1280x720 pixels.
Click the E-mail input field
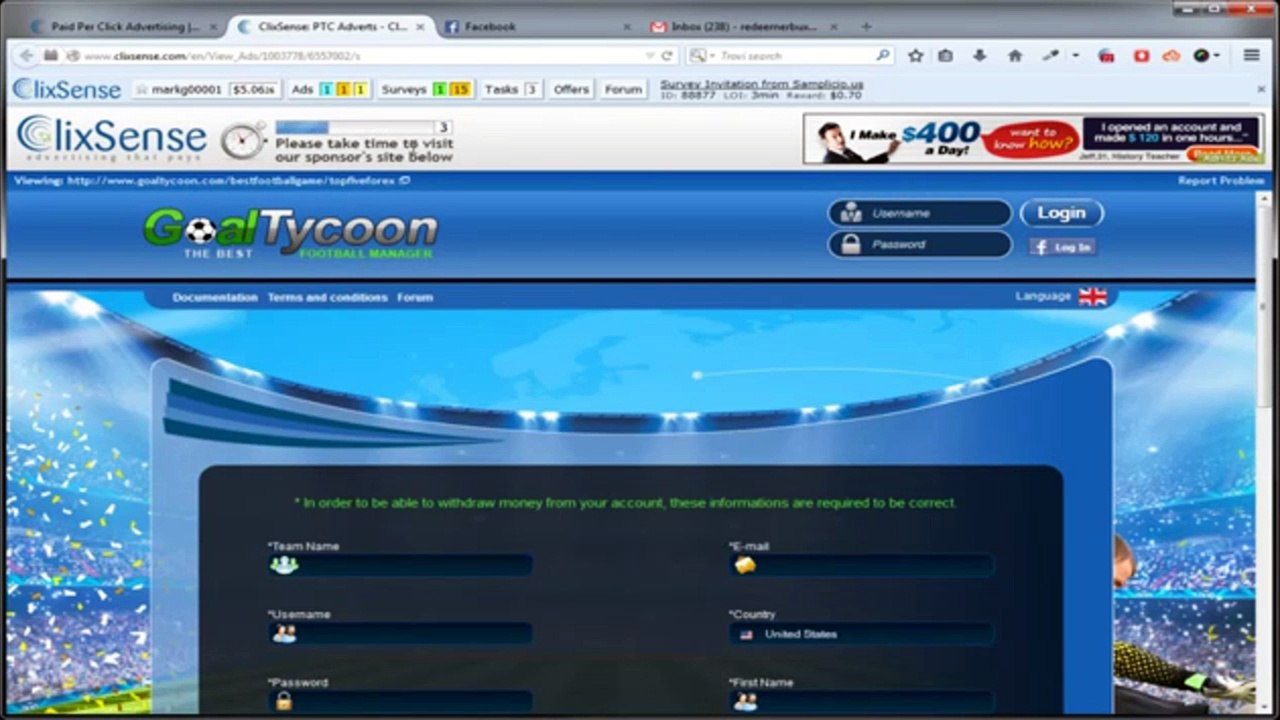[861, 566]
